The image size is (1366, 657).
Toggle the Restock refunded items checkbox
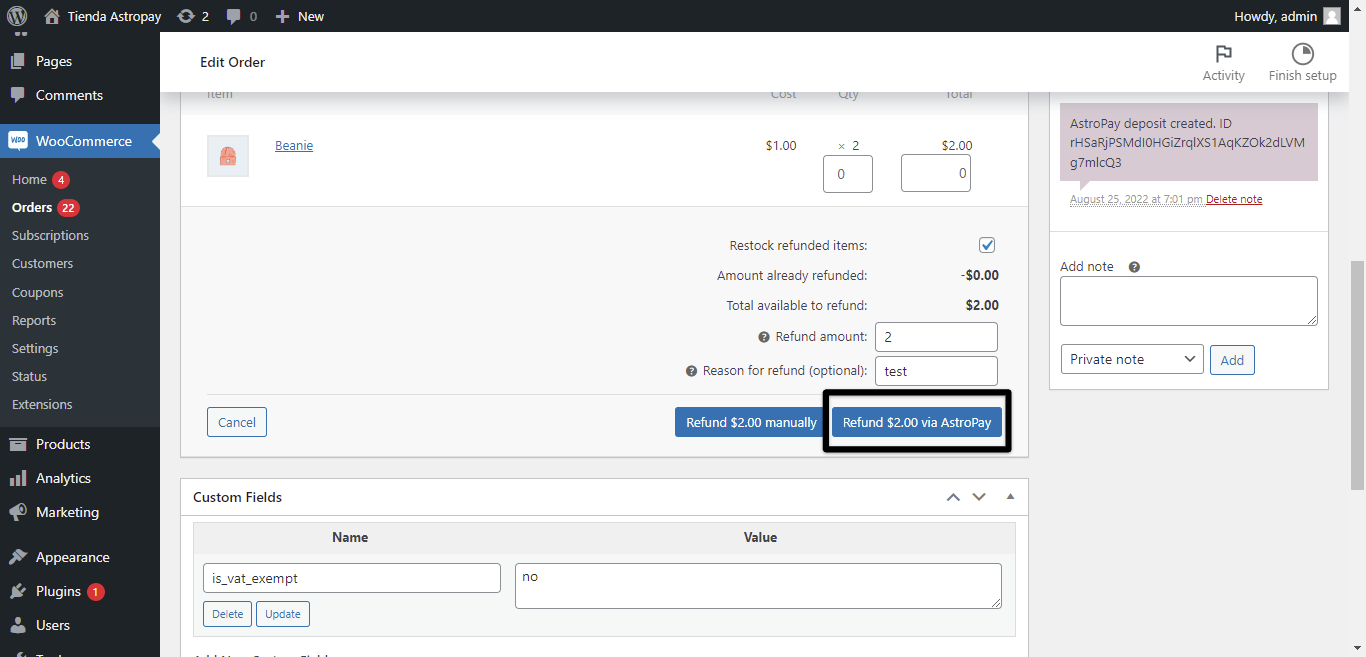click(987, 245)
